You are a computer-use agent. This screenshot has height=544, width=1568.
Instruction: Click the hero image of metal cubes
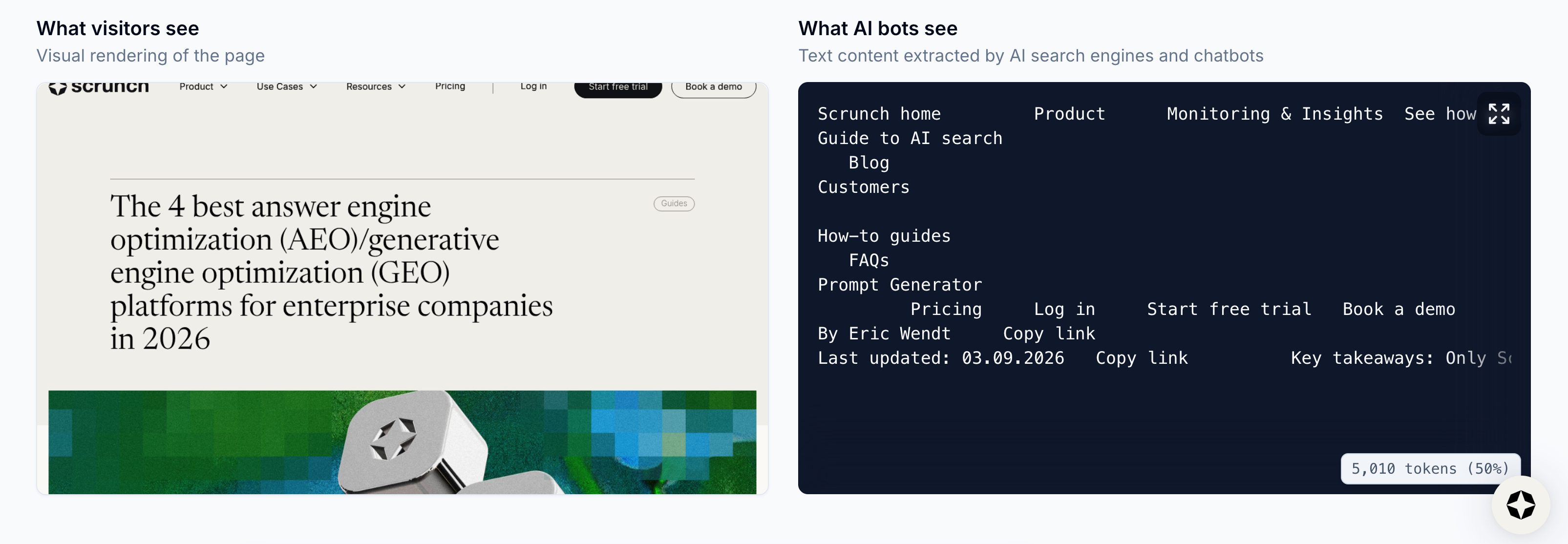point(403,442)
